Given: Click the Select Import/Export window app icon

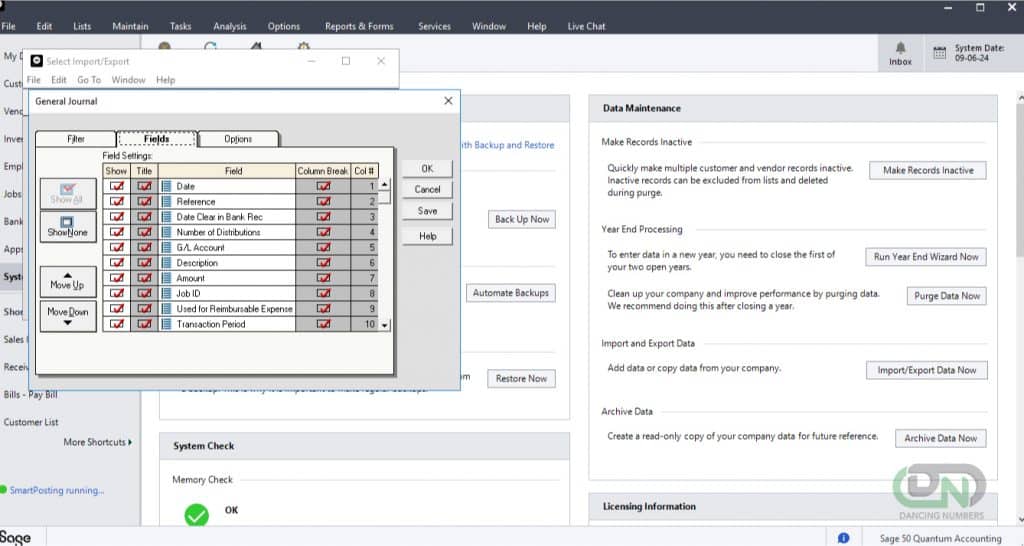Looking at the screenshot, I should [37, 61].
